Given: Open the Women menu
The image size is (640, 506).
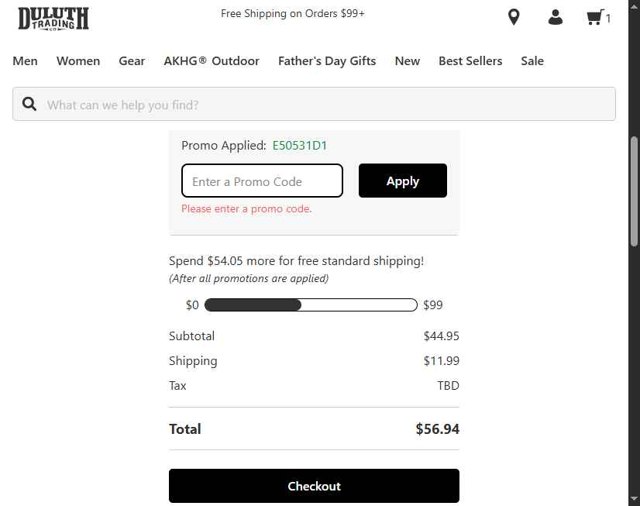Looking at the screenshot, I should [x=78, y=61].
